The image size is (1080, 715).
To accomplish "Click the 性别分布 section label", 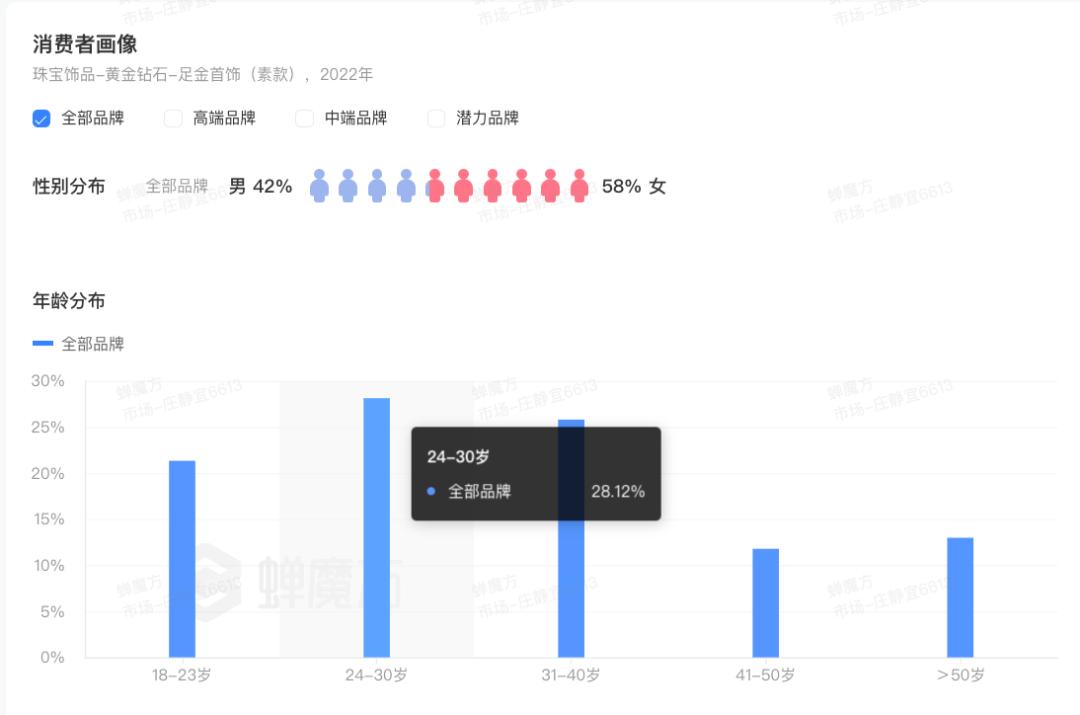I will 69,186.
